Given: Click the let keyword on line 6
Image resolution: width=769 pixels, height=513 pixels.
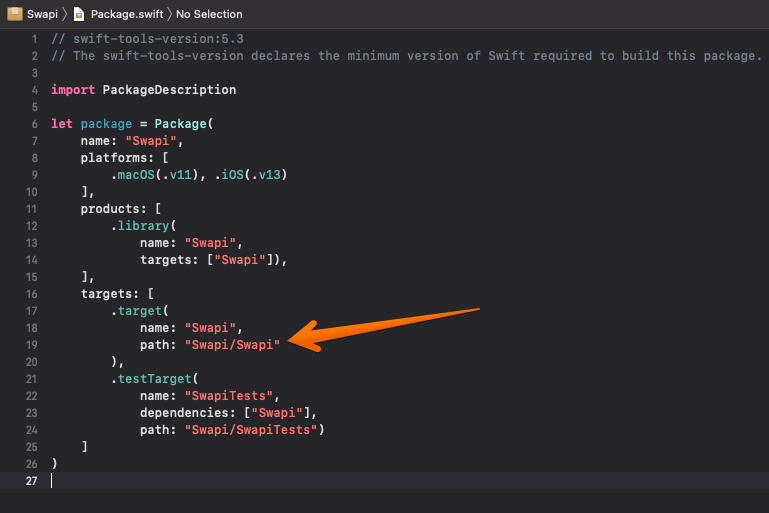Looking at the screenshot, I should click(62, 124).
